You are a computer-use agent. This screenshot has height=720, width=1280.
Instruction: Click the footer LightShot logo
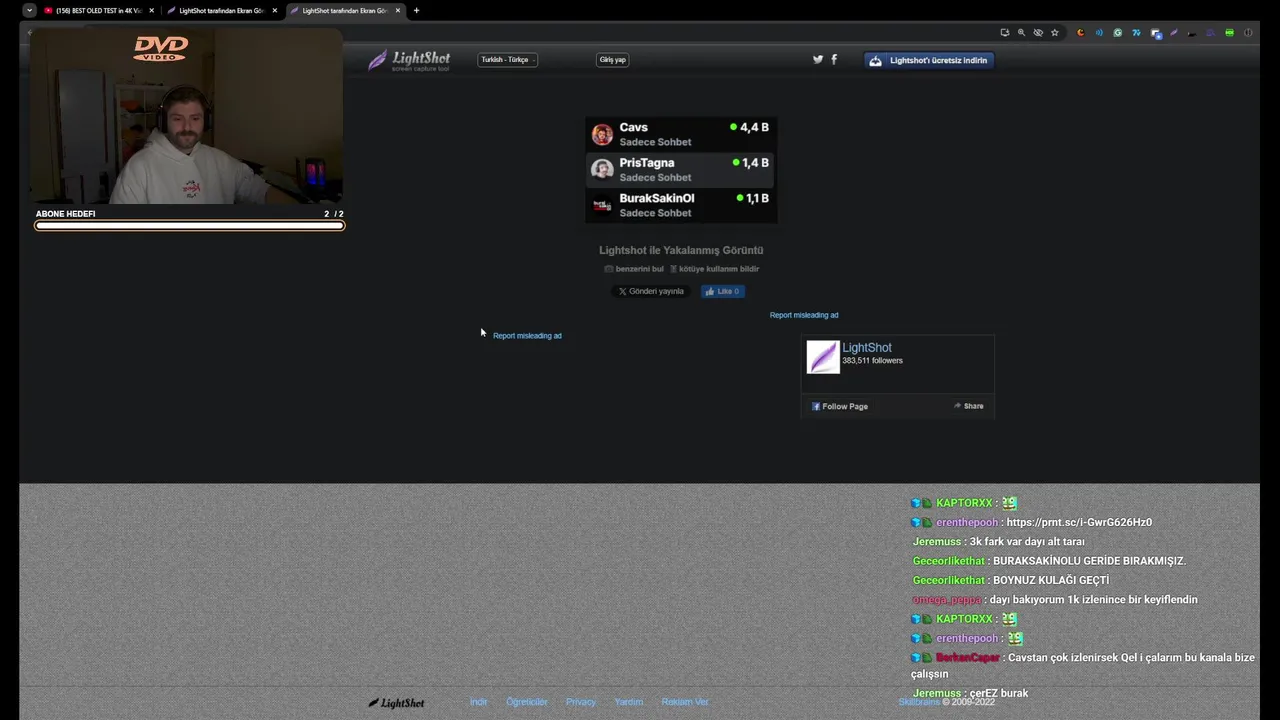(x=396, y=703)
